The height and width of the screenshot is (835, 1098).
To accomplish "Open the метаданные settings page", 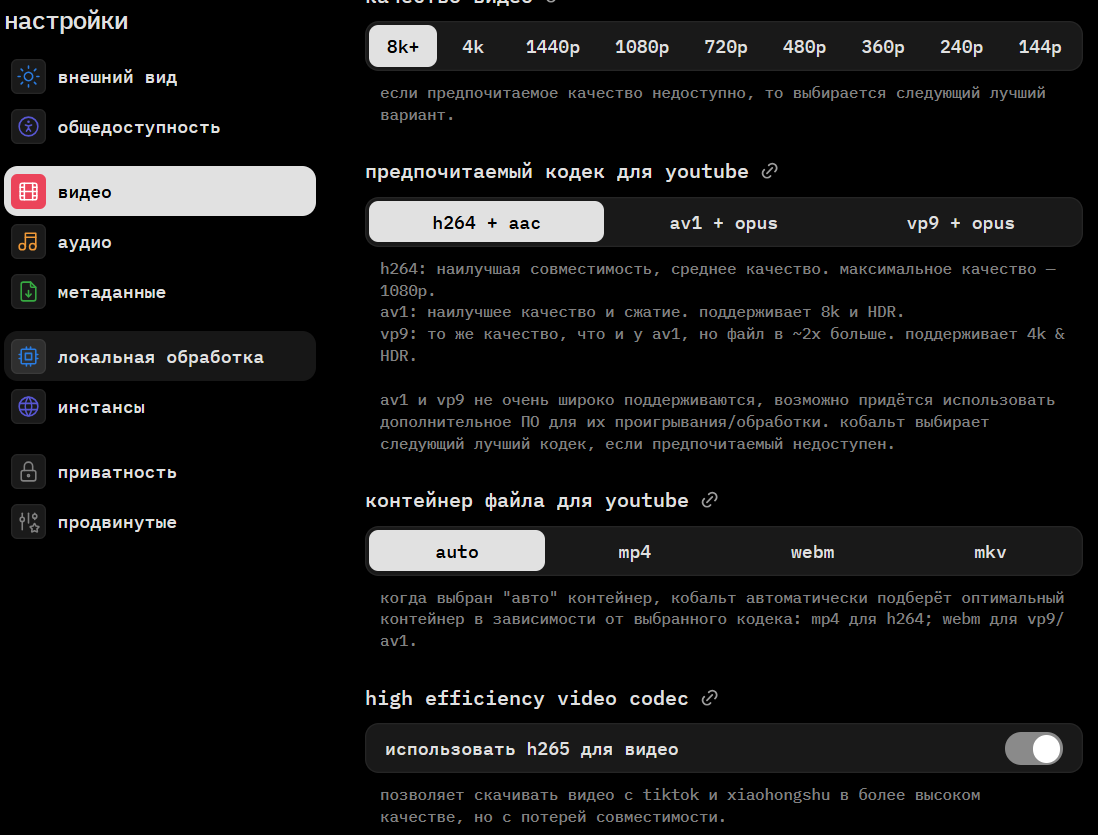I will coord(160,292).
